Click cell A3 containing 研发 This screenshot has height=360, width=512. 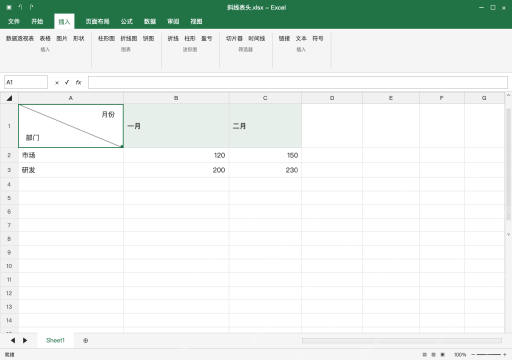point(71,170)
